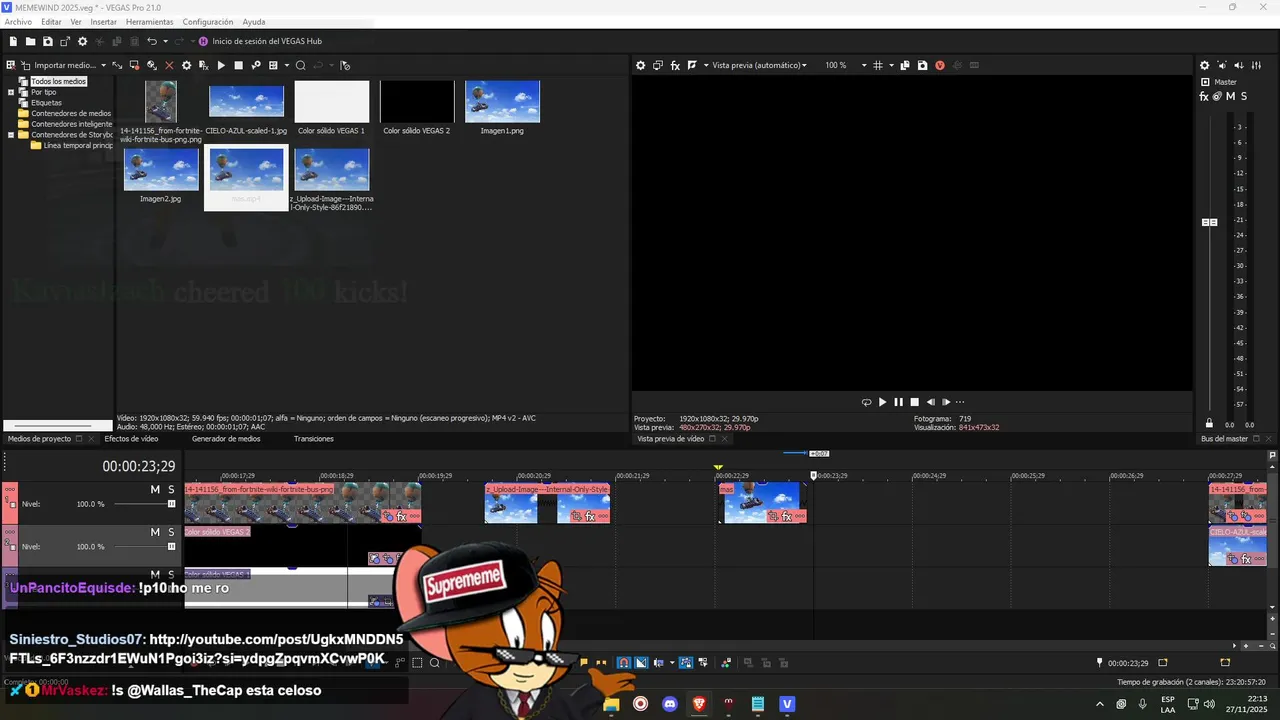Mute the second video track
This screenshot has width=1280, height=720.
(155, 532)
